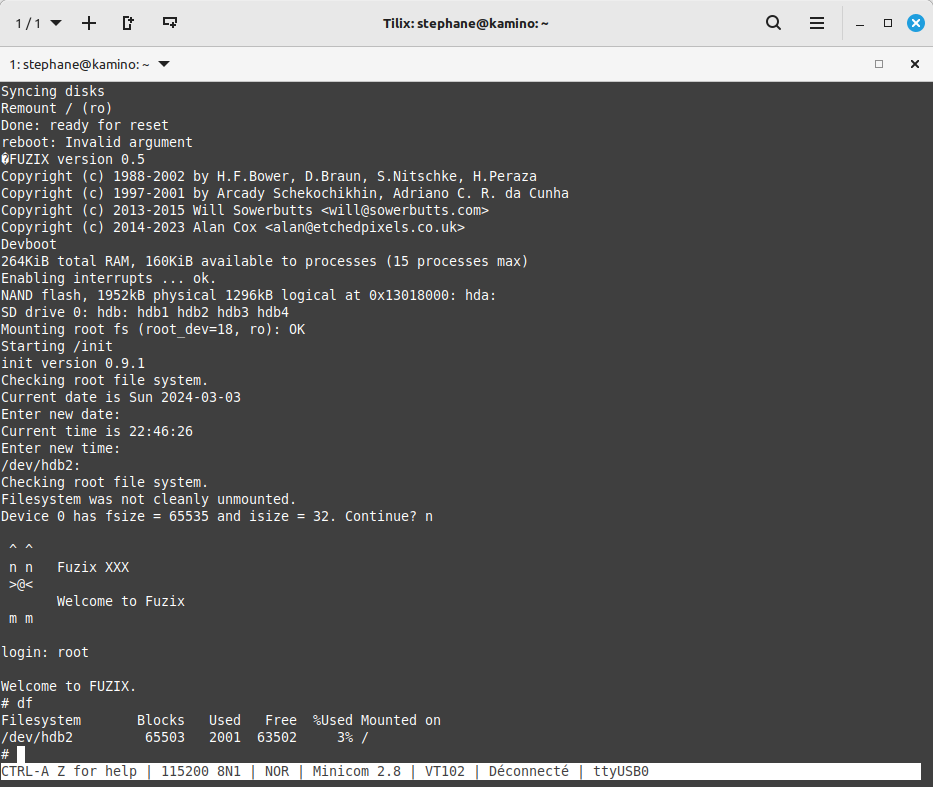Click the '/dev/hdb2' filesystem entry in df output
Screen dimensions: 933x787
click(x=37, y=738)
